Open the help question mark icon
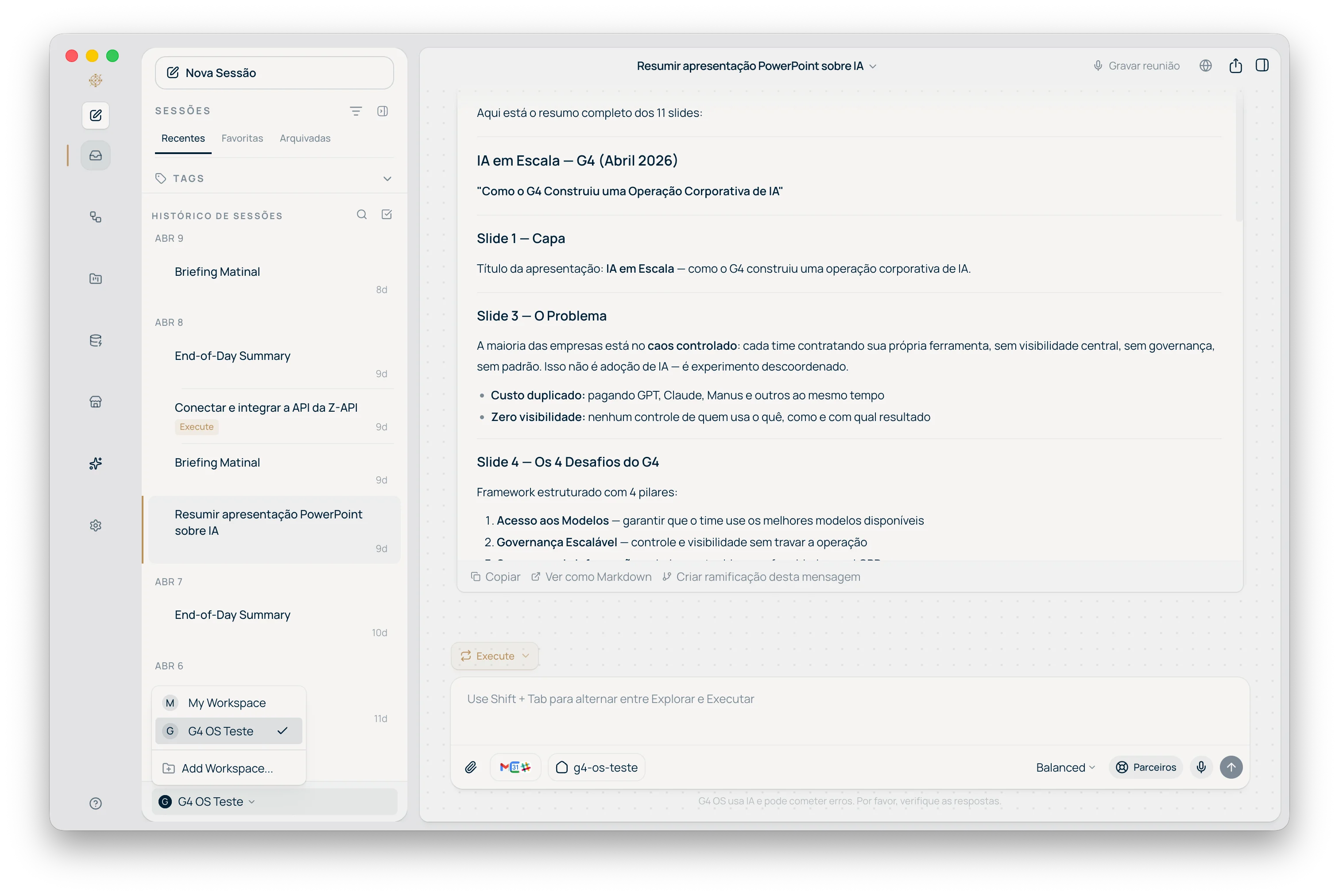 pyautogui.click(x=96, y=803)
